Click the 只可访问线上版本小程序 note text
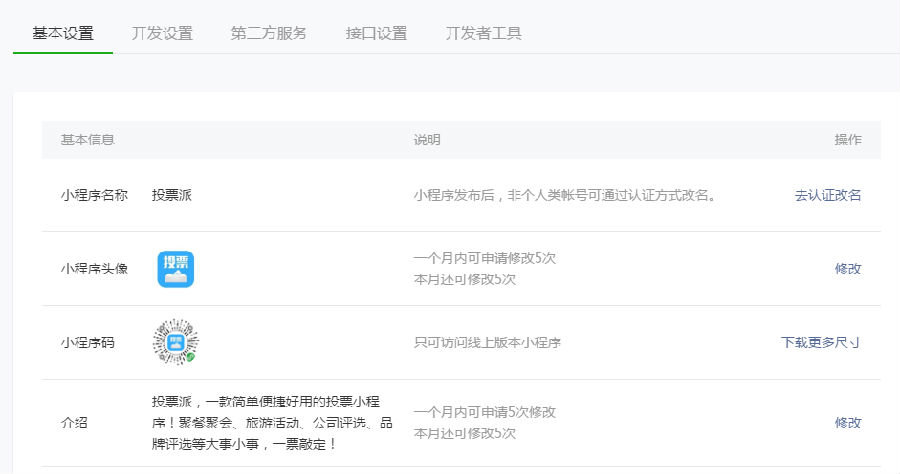 coord(487,342)
